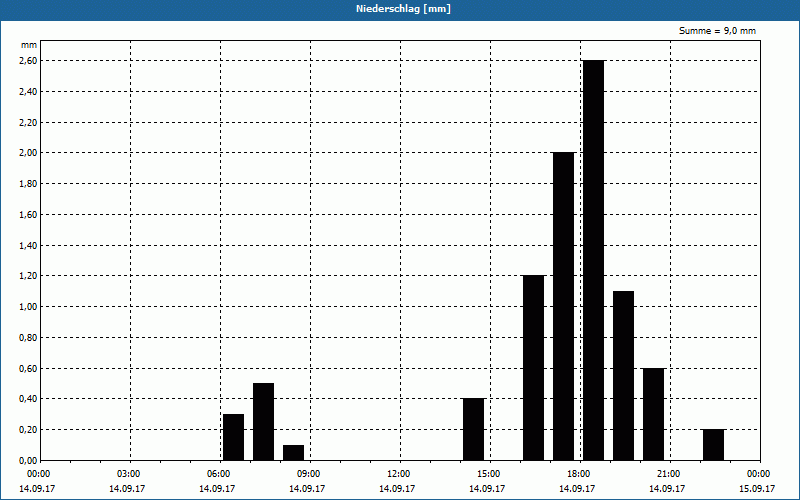Click the 21:00 x-axis time label
Screen dimensions: 800x500
pos(668,474)
